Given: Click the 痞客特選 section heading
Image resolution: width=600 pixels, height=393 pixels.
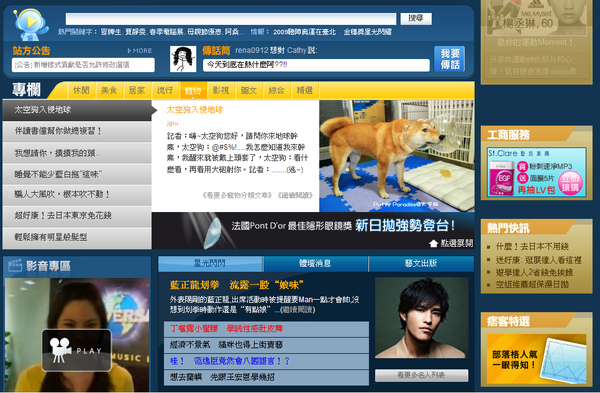Looking at the screenshot, I should coord(508,321).
